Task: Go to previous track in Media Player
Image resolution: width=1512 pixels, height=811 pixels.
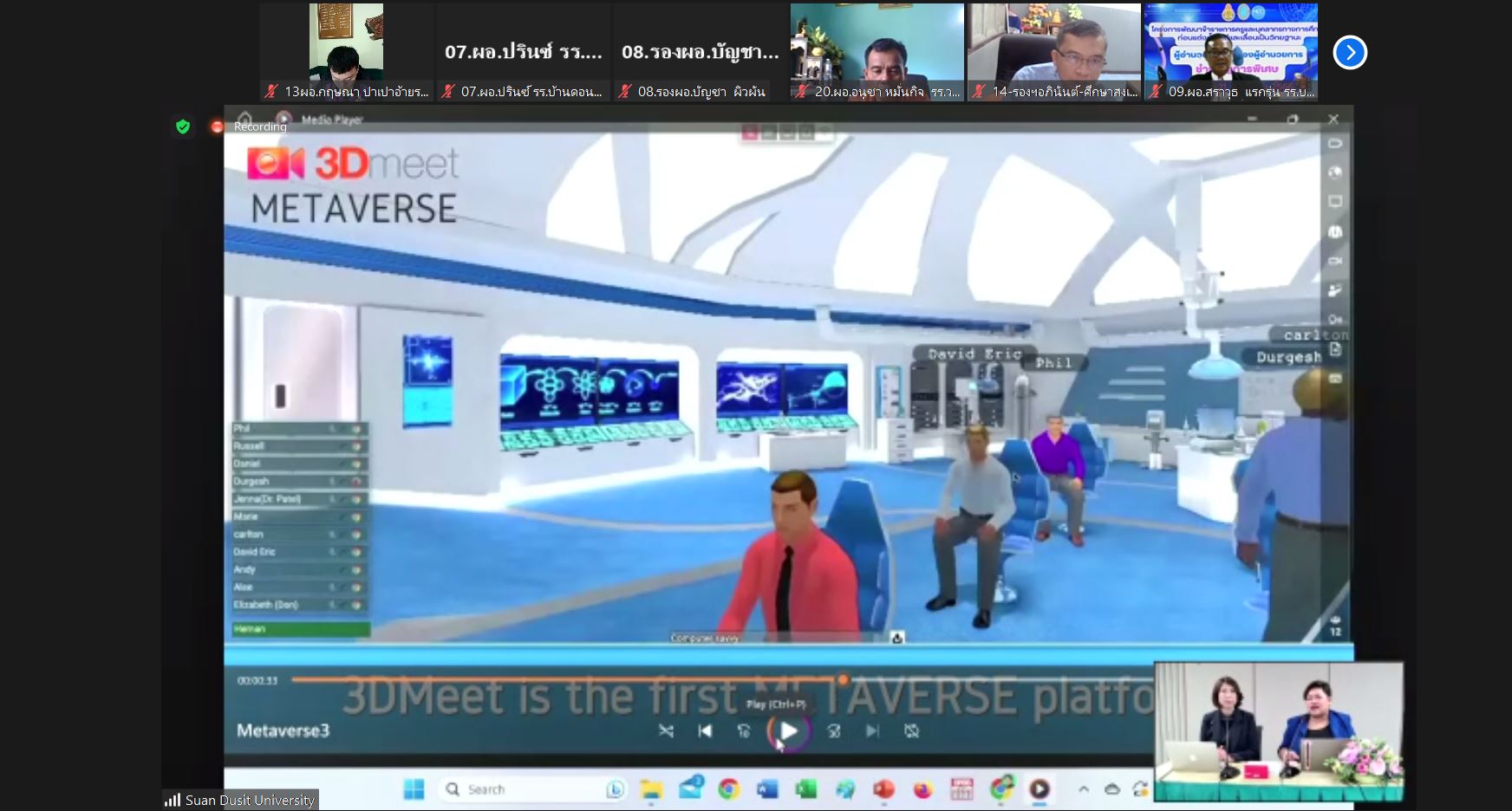Action: 705,731
